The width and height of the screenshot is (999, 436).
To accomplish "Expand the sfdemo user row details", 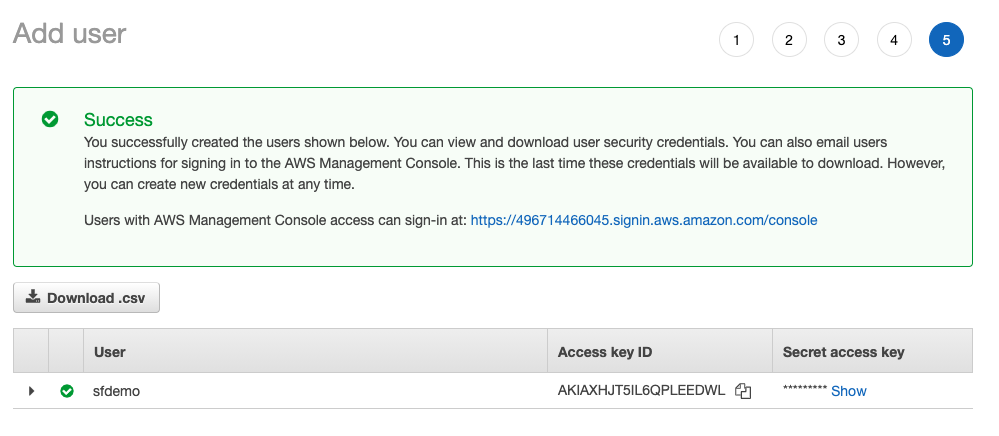I will (x=31, y=391).
